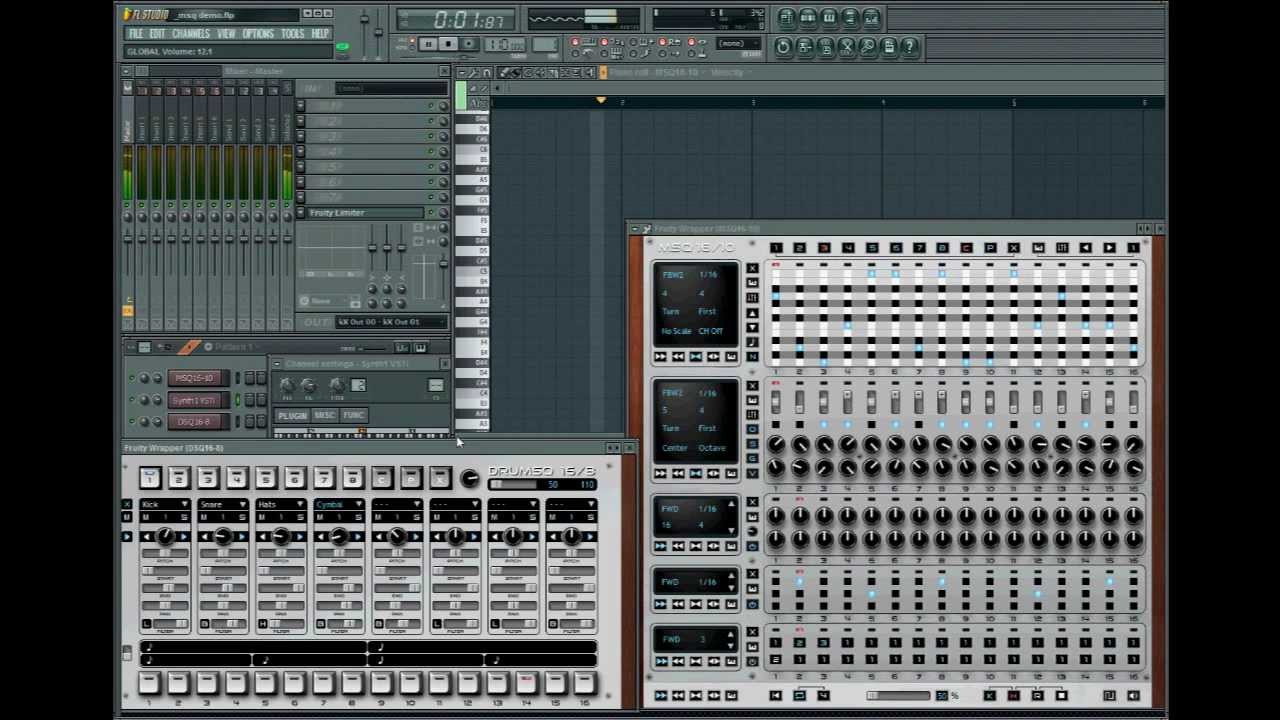Viewport: 1280px width, 720px height.
Task: Click the loop icon in MSQ bottom bar
Action: (x=799, y=696)
